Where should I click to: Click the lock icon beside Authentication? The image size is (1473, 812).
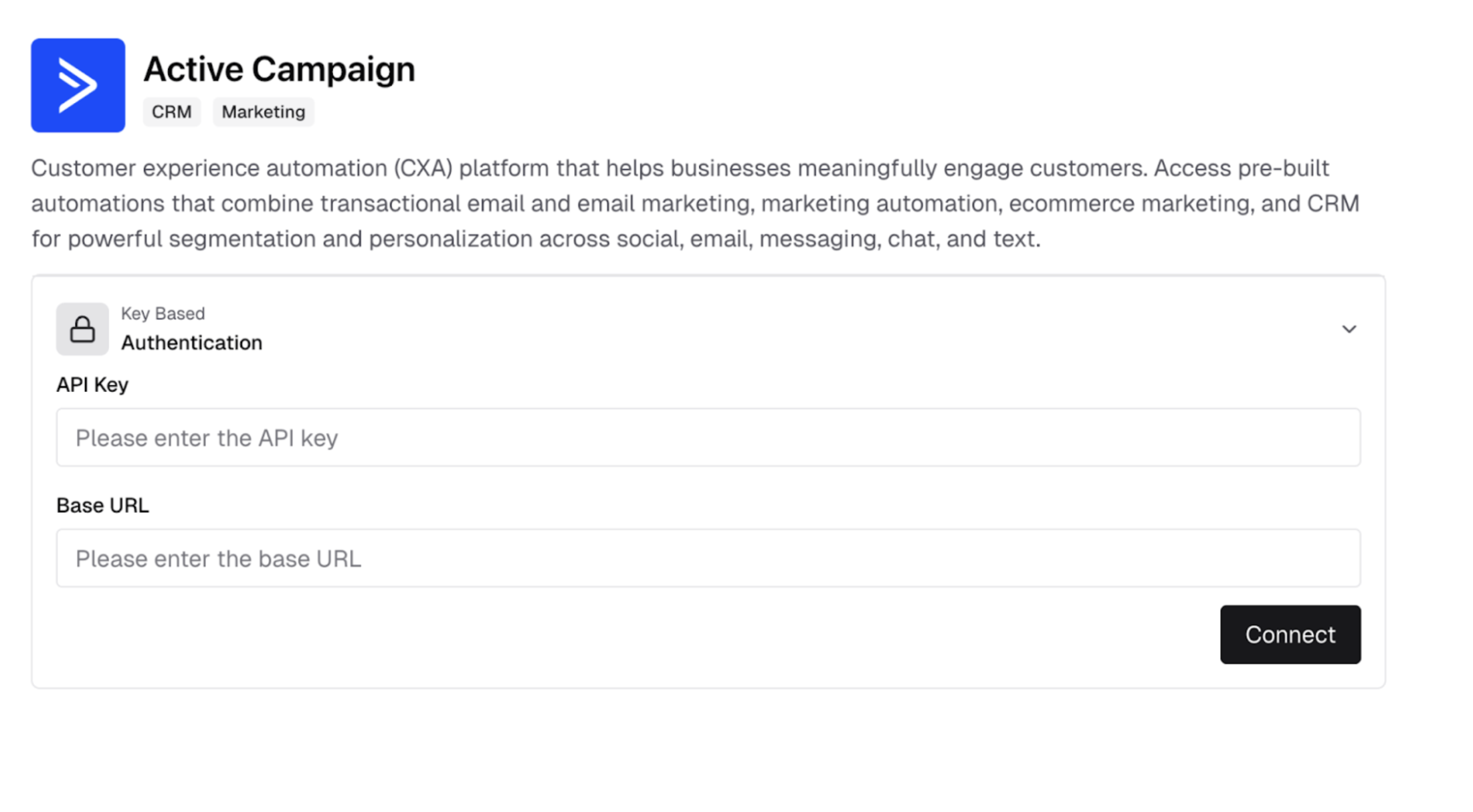click(82, 329)
